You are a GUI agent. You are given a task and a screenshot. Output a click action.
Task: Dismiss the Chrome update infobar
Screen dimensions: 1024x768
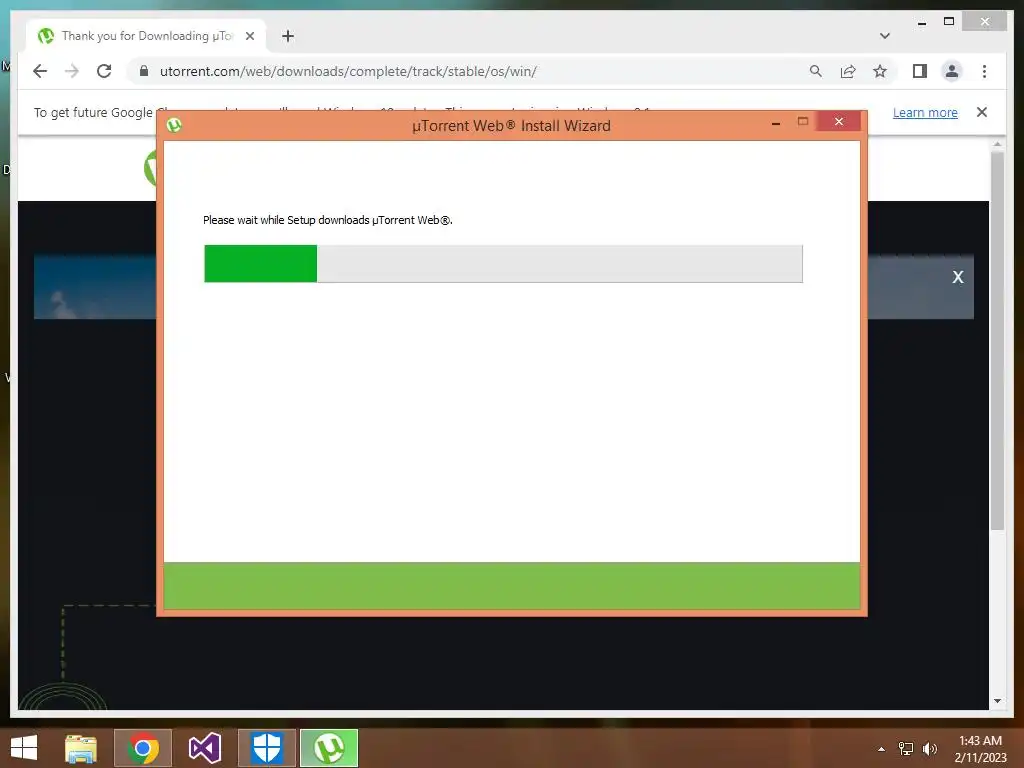[982, 112]
